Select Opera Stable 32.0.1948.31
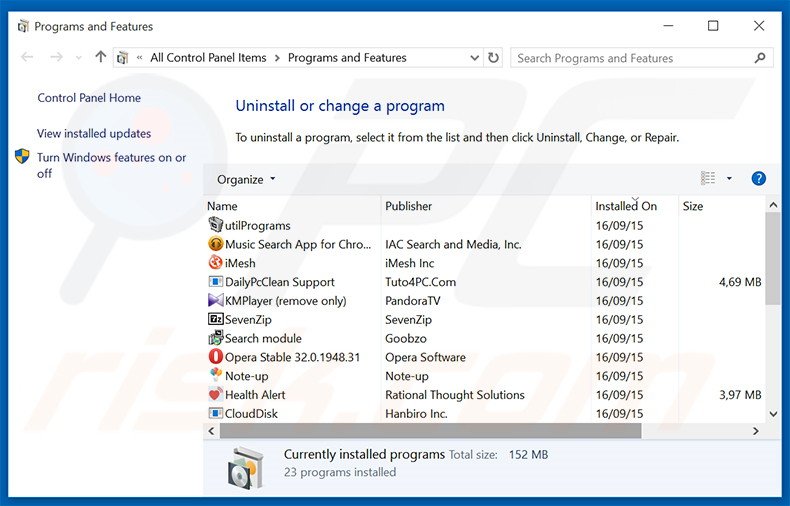This screenshot has height=506, width=790. [292, 357]
